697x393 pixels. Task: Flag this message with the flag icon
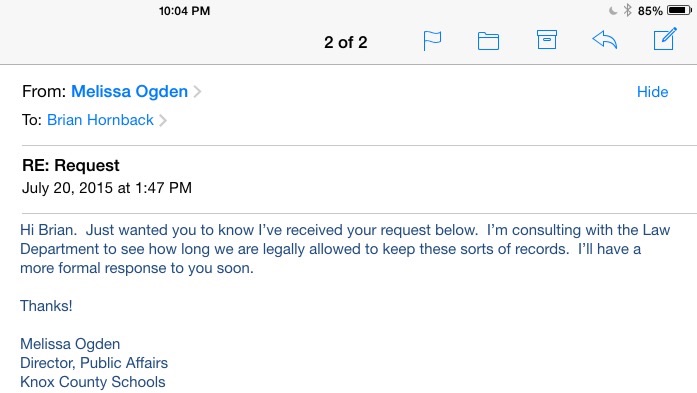432,41
